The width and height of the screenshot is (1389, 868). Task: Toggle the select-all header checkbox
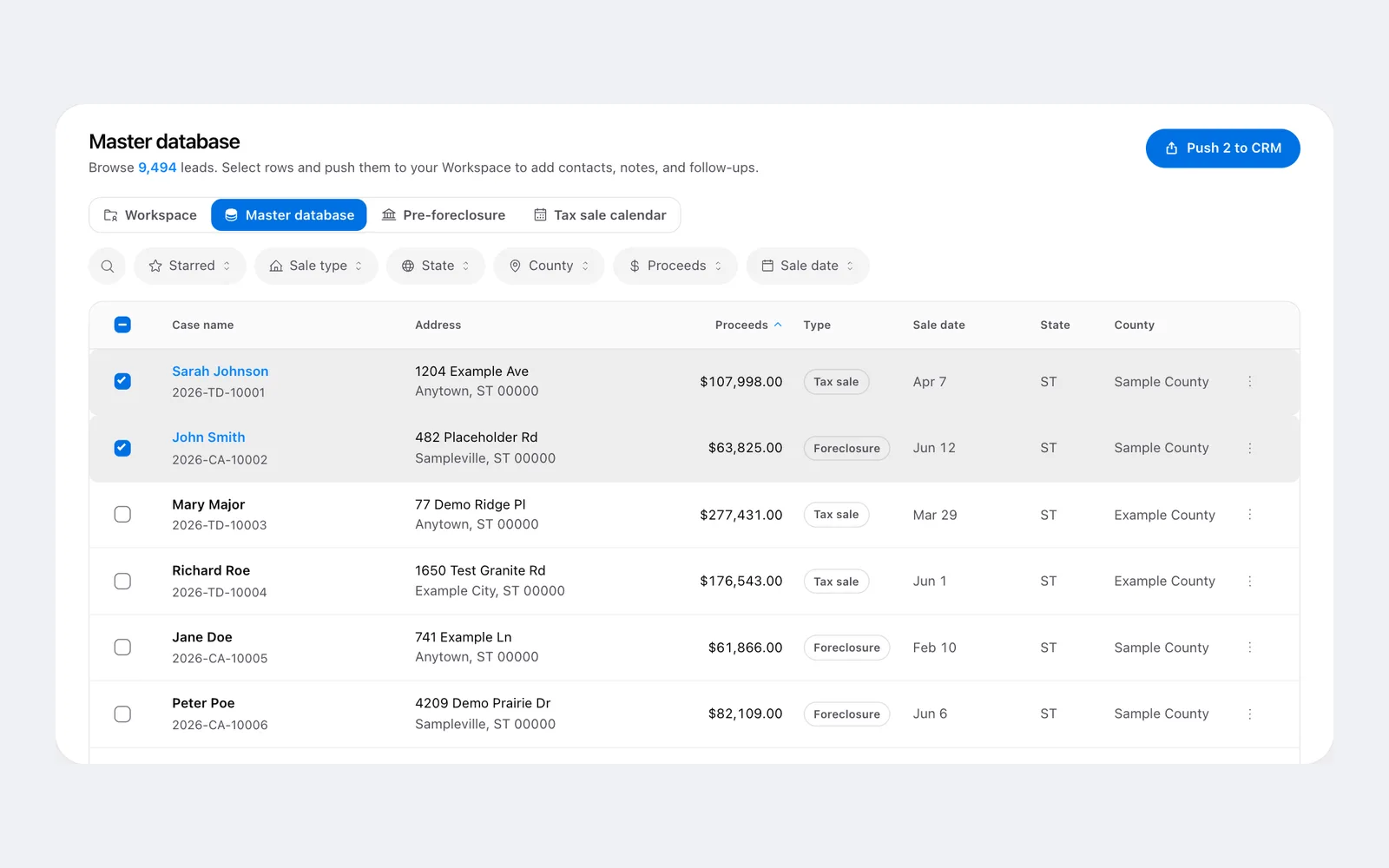pyautogui.click(x=122, y=325)
